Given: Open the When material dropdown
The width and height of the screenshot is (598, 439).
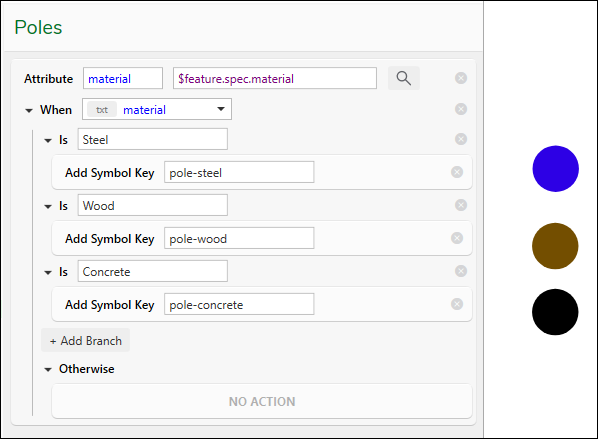Looking at the screenshot, I should [157, 109].
